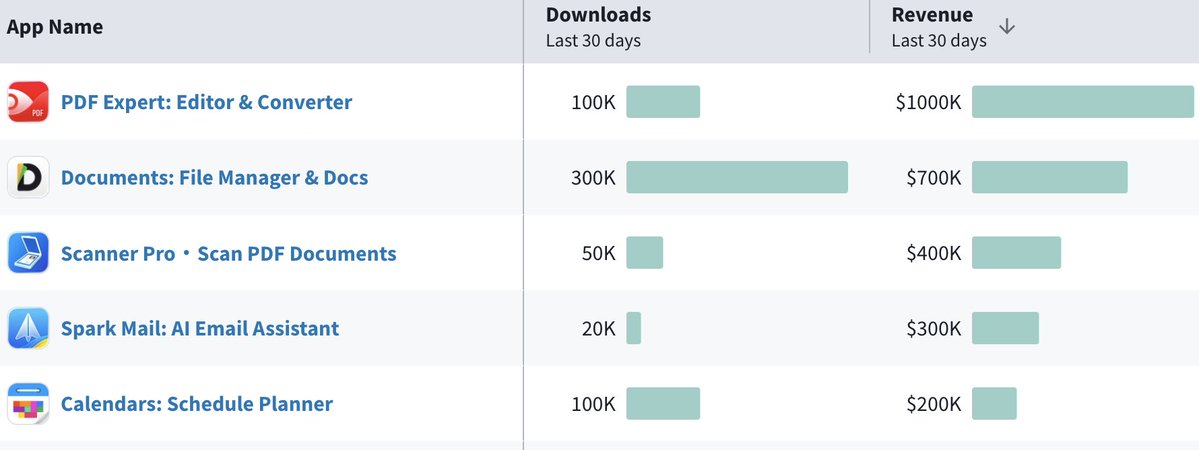
Task: Sort by the App Name column header
Action: point(55,27)
